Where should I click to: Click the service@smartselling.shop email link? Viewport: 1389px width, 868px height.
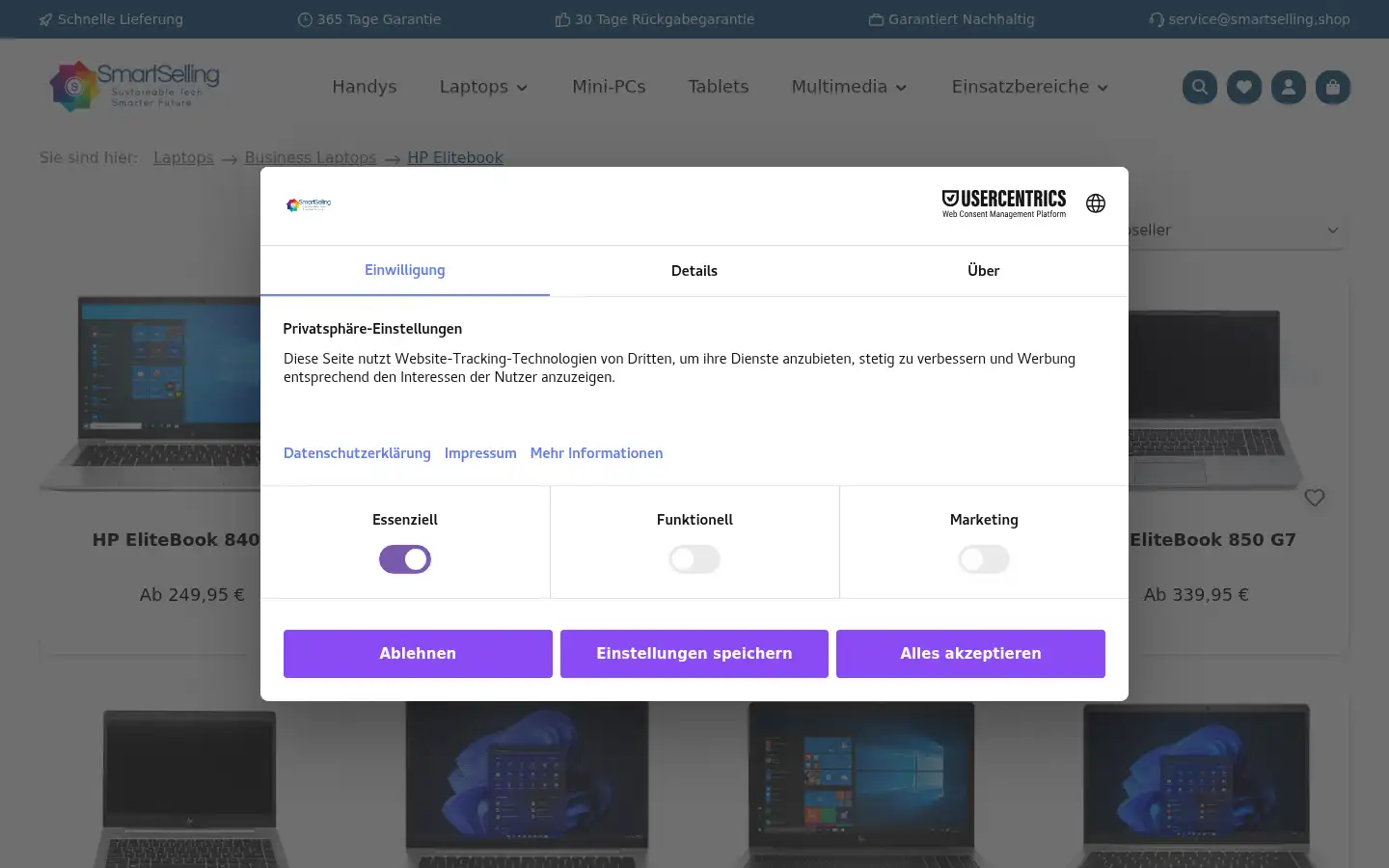click(x=1259, y=19)
